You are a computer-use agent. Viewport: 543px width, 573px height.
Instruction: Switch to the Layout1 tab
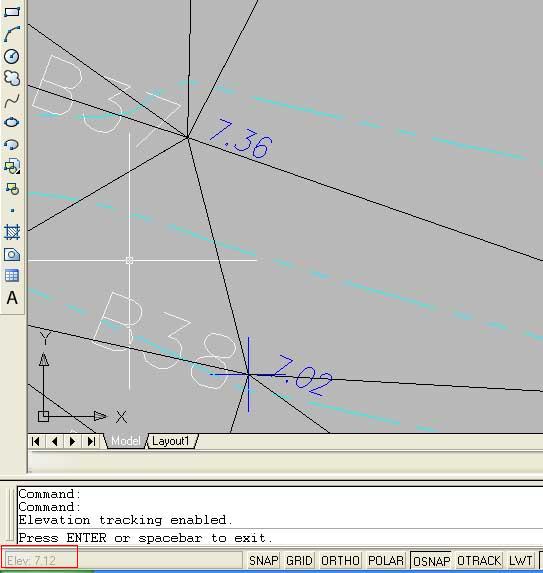171,441
